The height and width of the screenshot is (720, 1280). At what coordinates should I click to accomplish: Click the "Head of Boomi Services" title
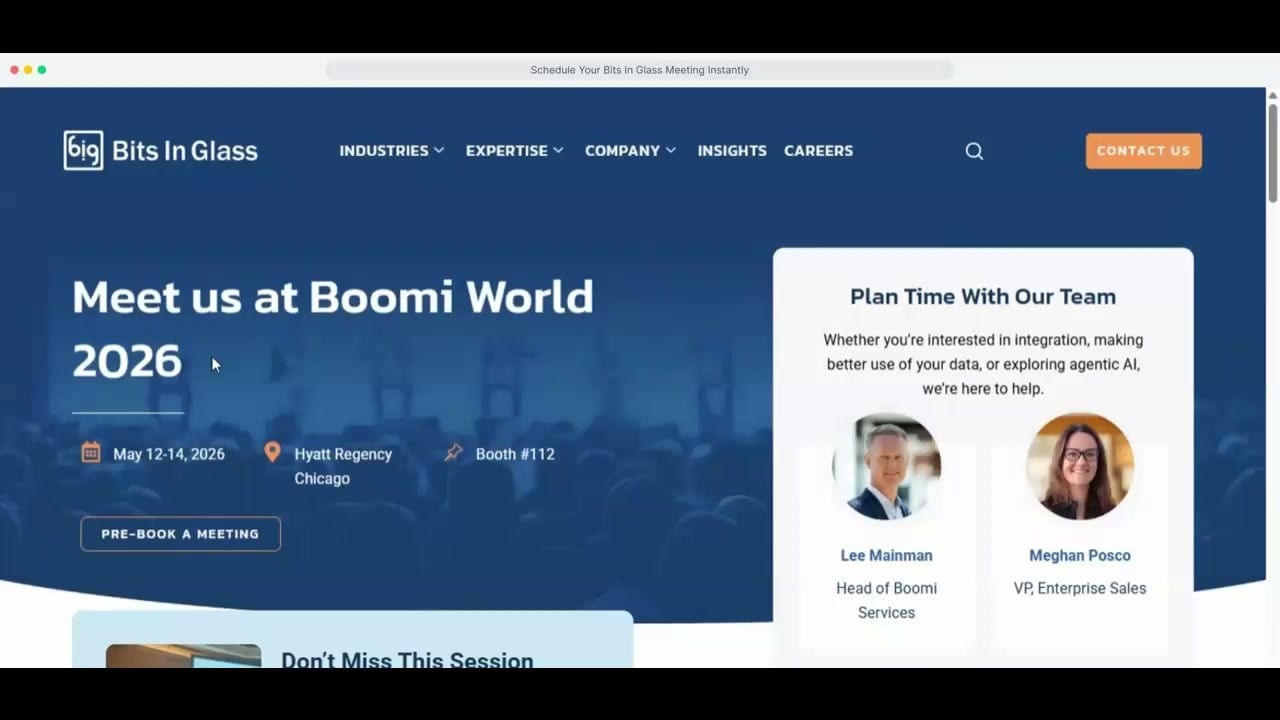887,600
